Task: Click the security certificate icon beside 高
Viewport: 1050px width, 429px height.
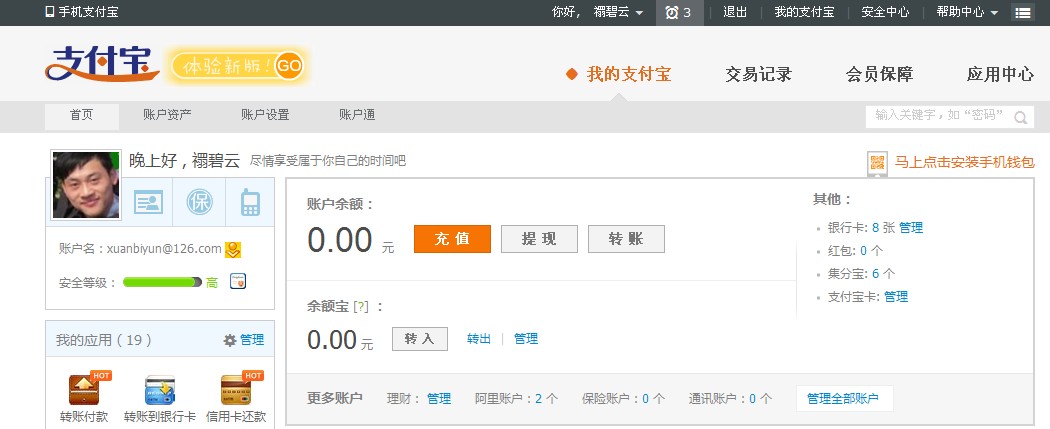Action: click(x=238, y=281)
